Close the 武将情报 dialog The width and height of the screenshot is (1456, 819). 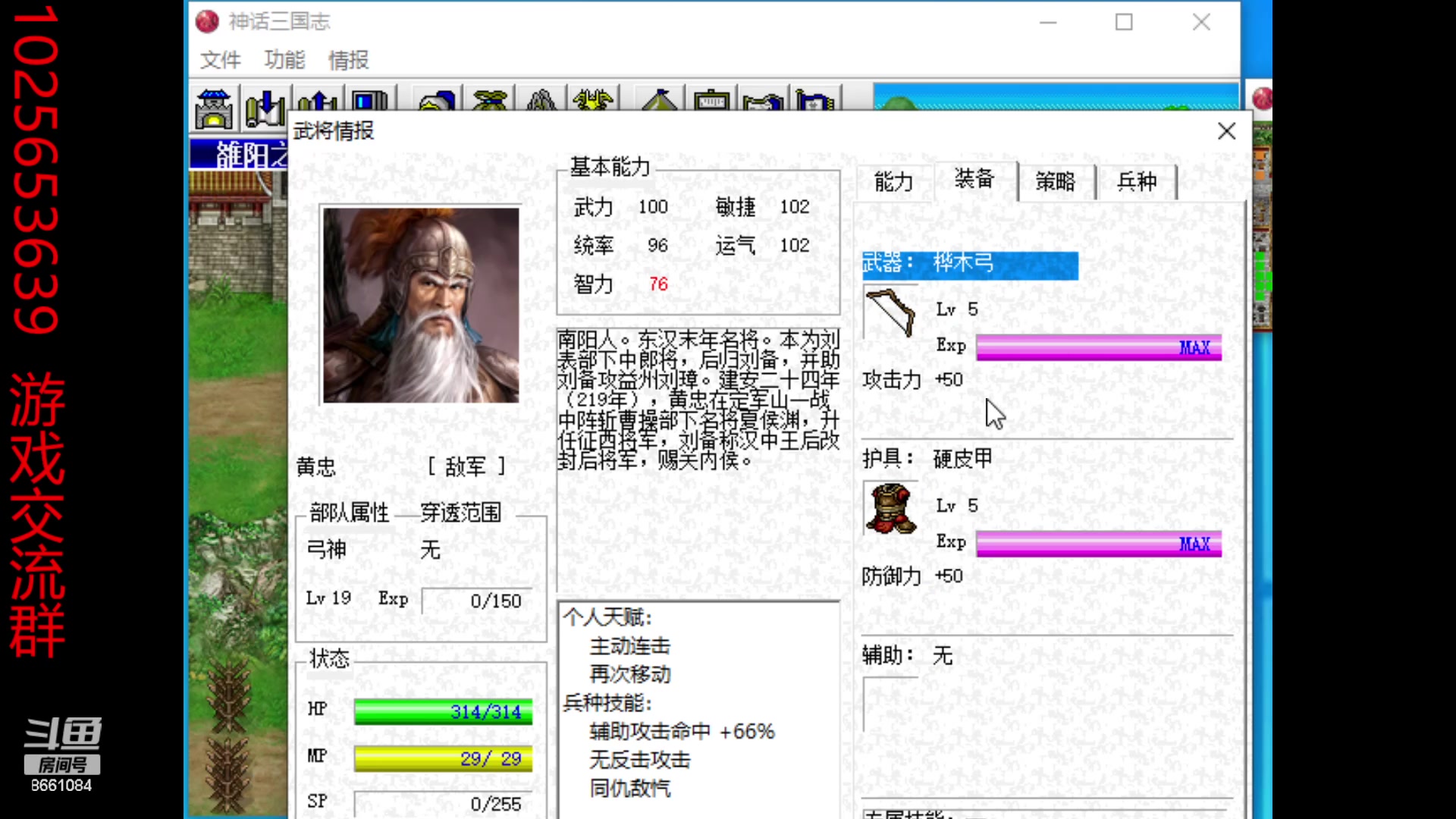pos(1226,131)
